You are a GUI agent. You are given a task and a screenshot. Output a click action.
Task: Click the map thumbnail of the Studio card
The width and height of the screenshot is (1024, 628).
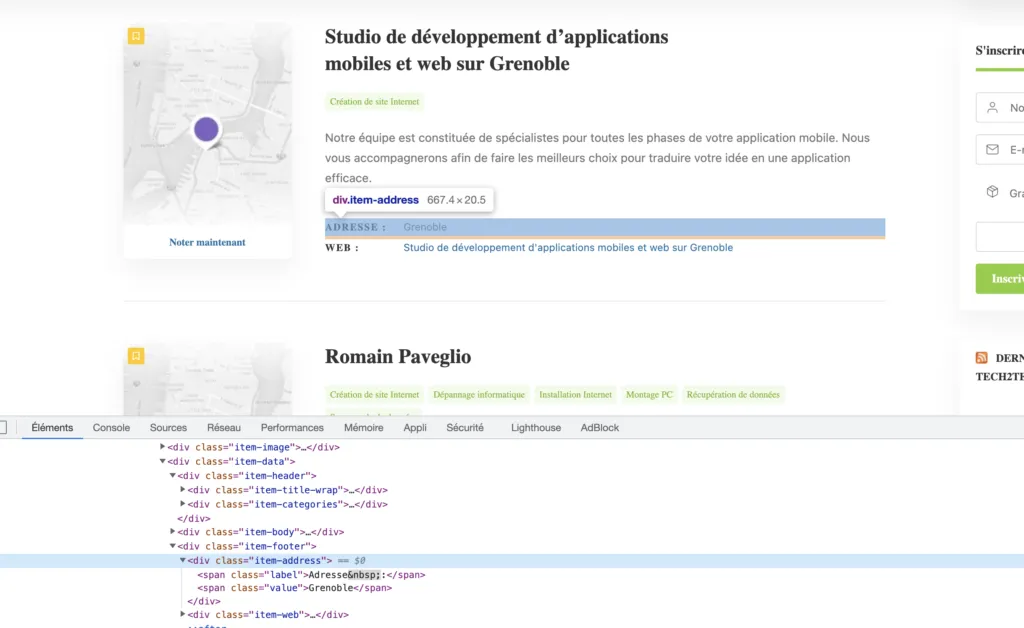click(x=208, y=124)
